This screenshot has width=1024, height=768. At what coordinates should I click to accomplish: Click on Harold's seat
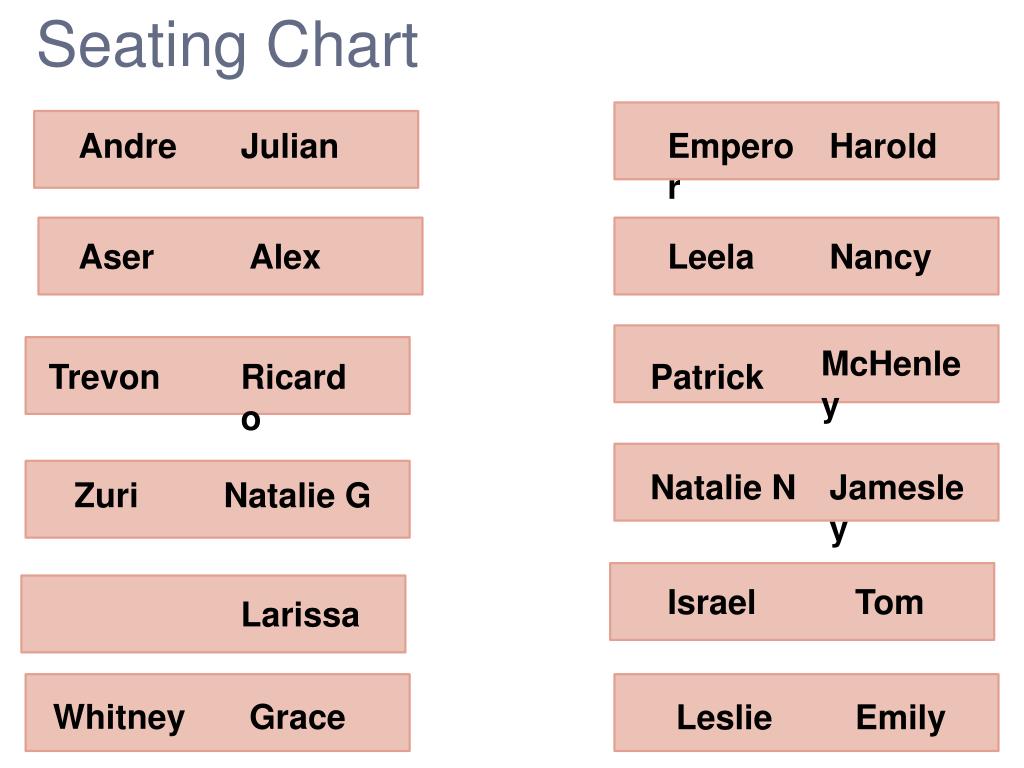883,146
